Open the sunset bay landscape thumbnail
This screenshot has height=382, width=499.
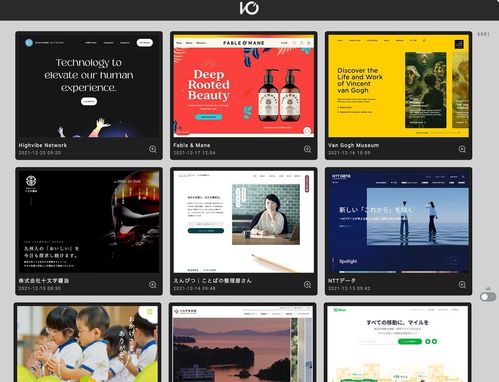point(243,344)
